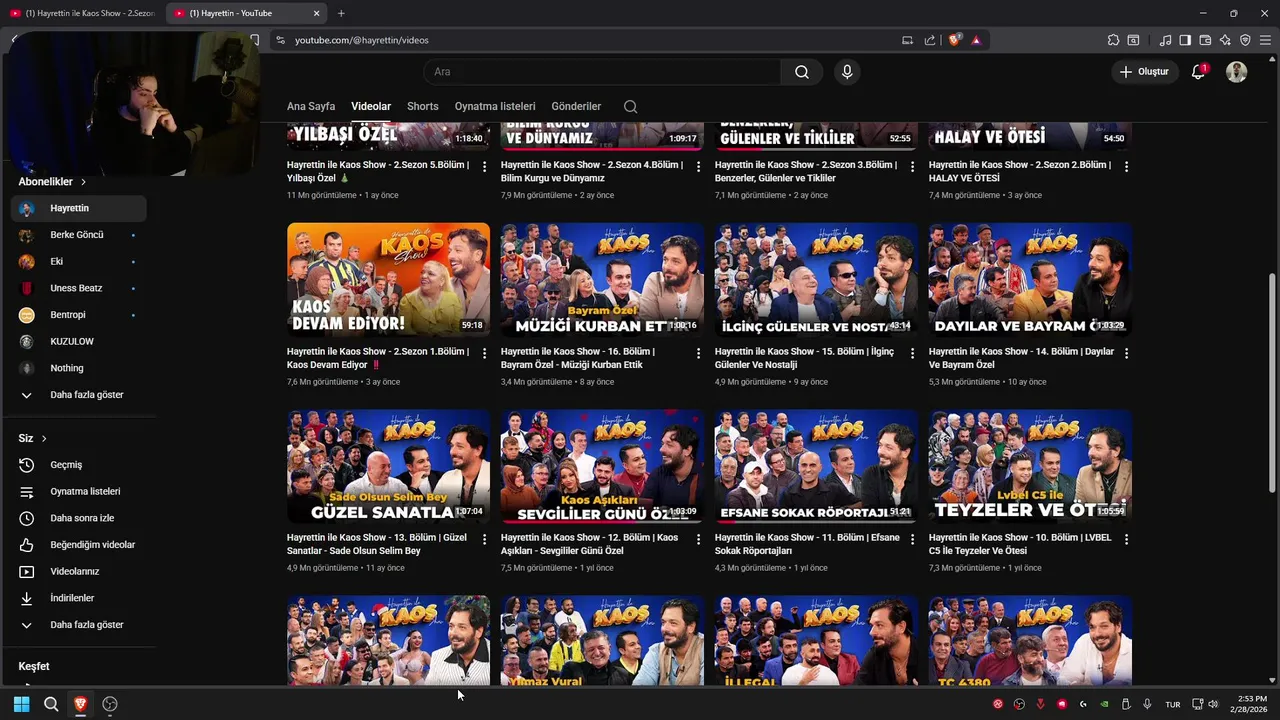Viewport: 1280px width, 720px height.
Task: Expand the Siz section's Daha fazla göster
Action: tap(78, 625)
